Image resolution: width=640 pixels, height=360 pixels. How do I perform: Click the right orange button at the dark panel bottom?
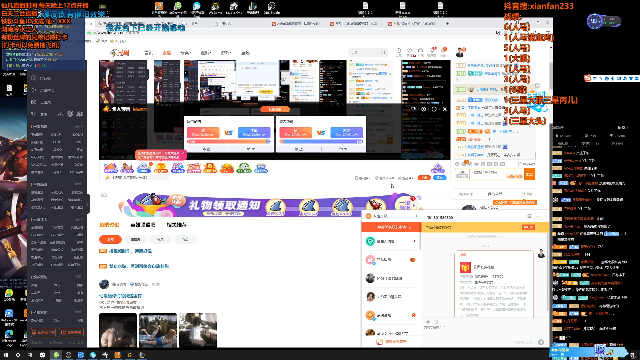click(71, 333)
